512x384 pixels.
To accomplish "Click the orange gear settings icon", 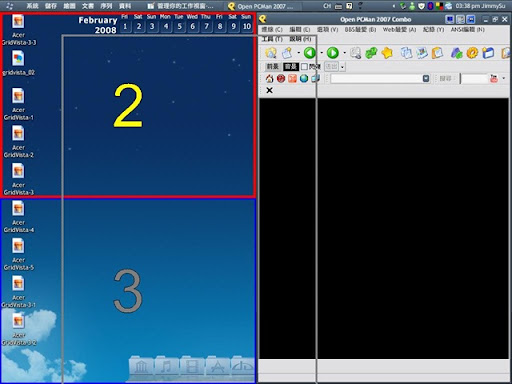I will click(472, 53).
